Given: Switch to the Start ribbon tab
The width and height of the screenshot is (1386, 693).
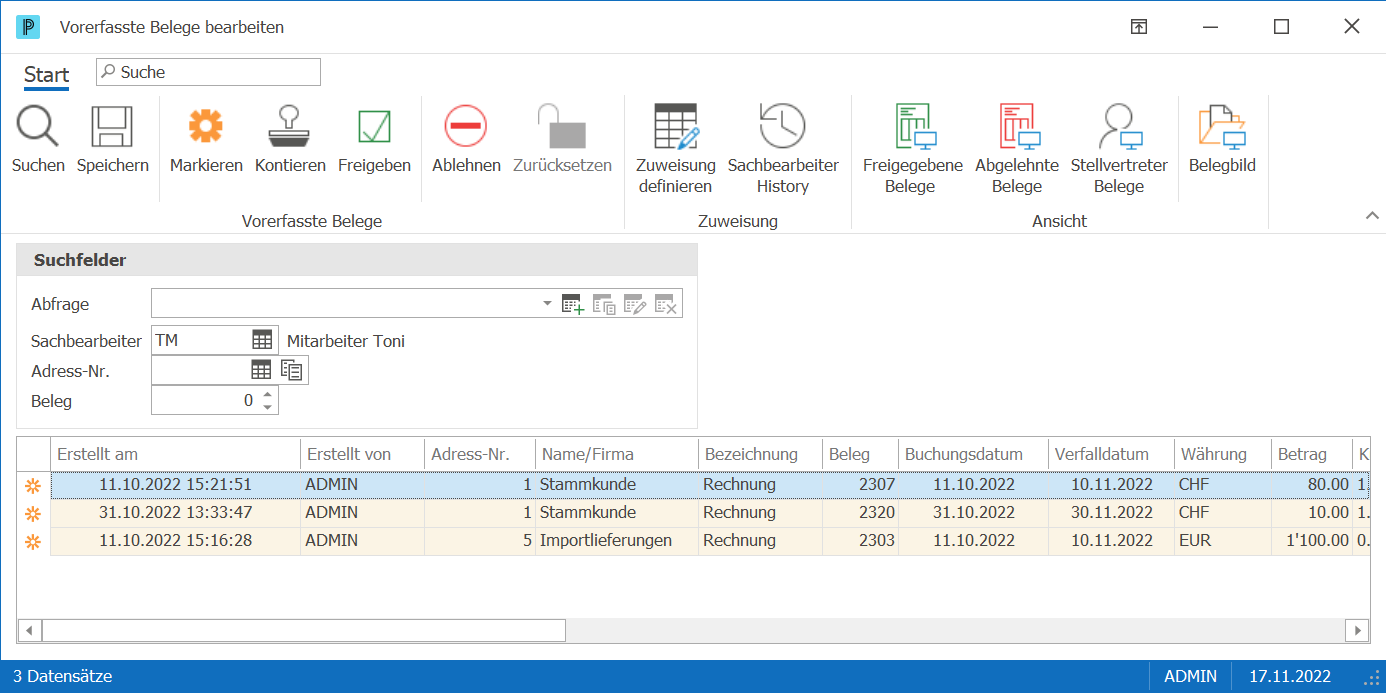Looking at the screenshot, I should pos(46,75).
